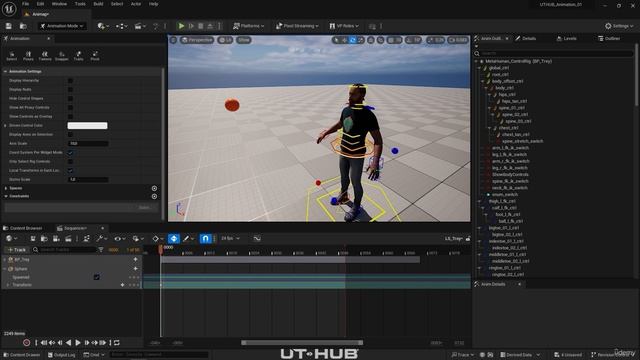Image resolution: width=640 pixels, height=360 pixels.
Task: Expand the Transform track
Action: coord(8,285)
